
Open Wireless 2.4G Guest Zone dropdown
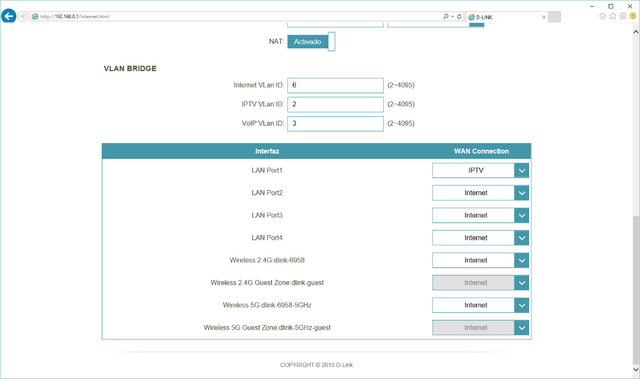pos(480,283)
